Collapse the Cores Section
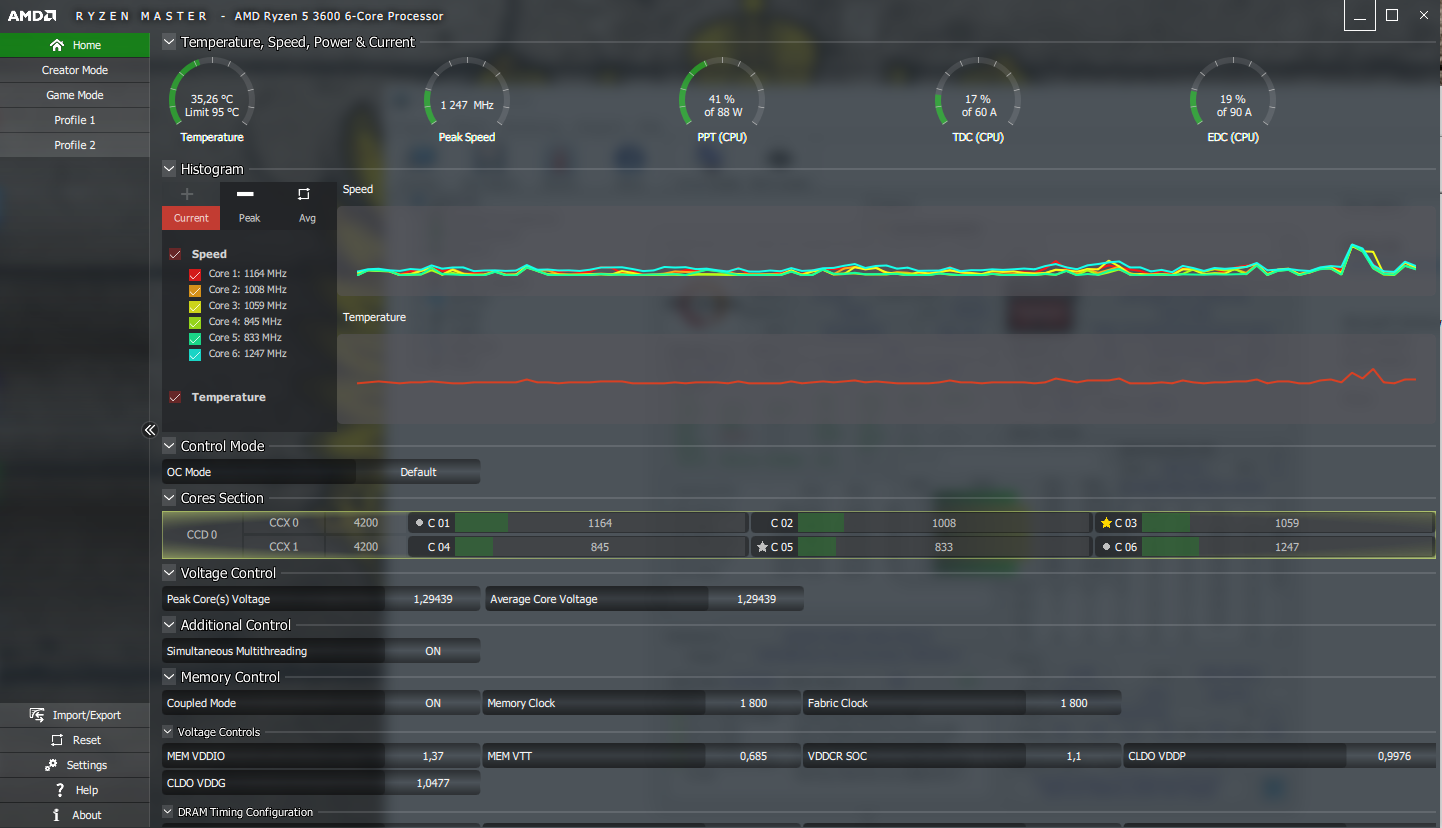 click(169, 498)
